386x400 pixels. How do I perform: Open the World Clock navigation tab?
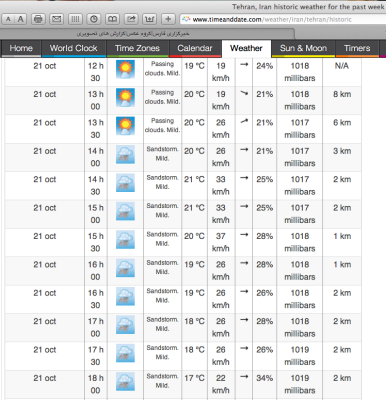coord(73,48)
